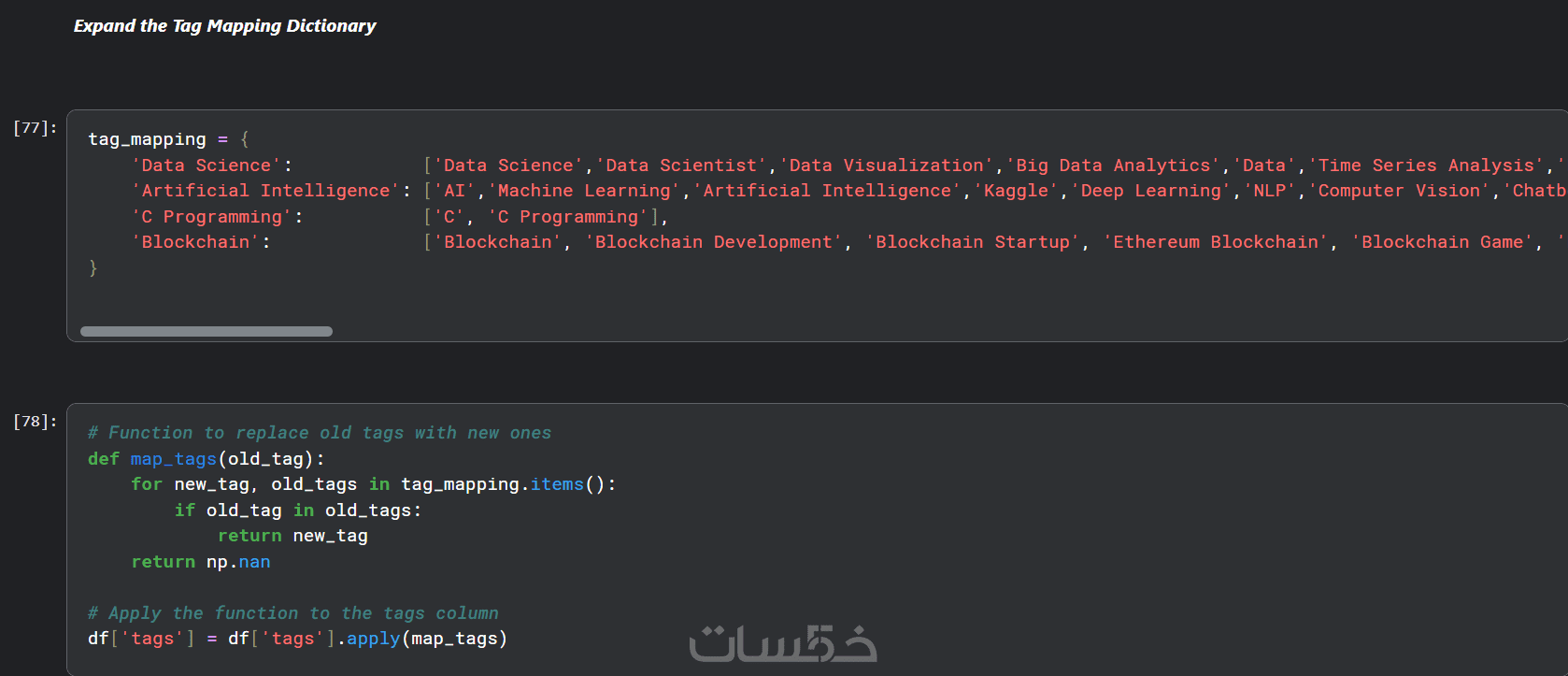This screenshot has height=676, width=1568.
Task: Click the horizontal scrollbar thumb in cell 77
Action: (206, 331)
